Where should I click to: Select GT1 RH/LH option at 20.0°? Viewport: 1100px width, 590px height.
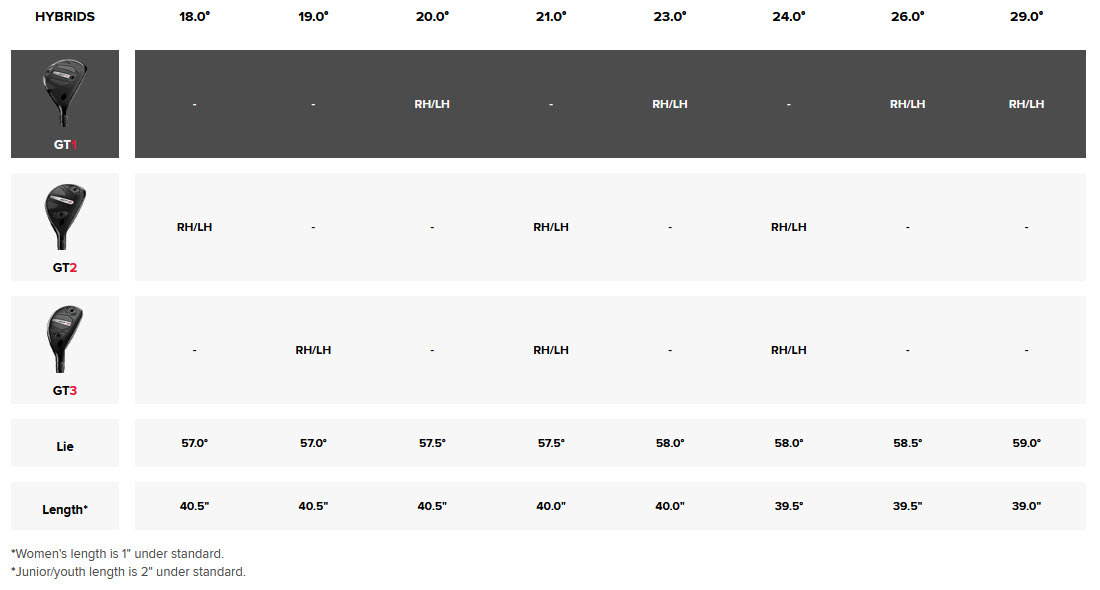pos(432,104)
